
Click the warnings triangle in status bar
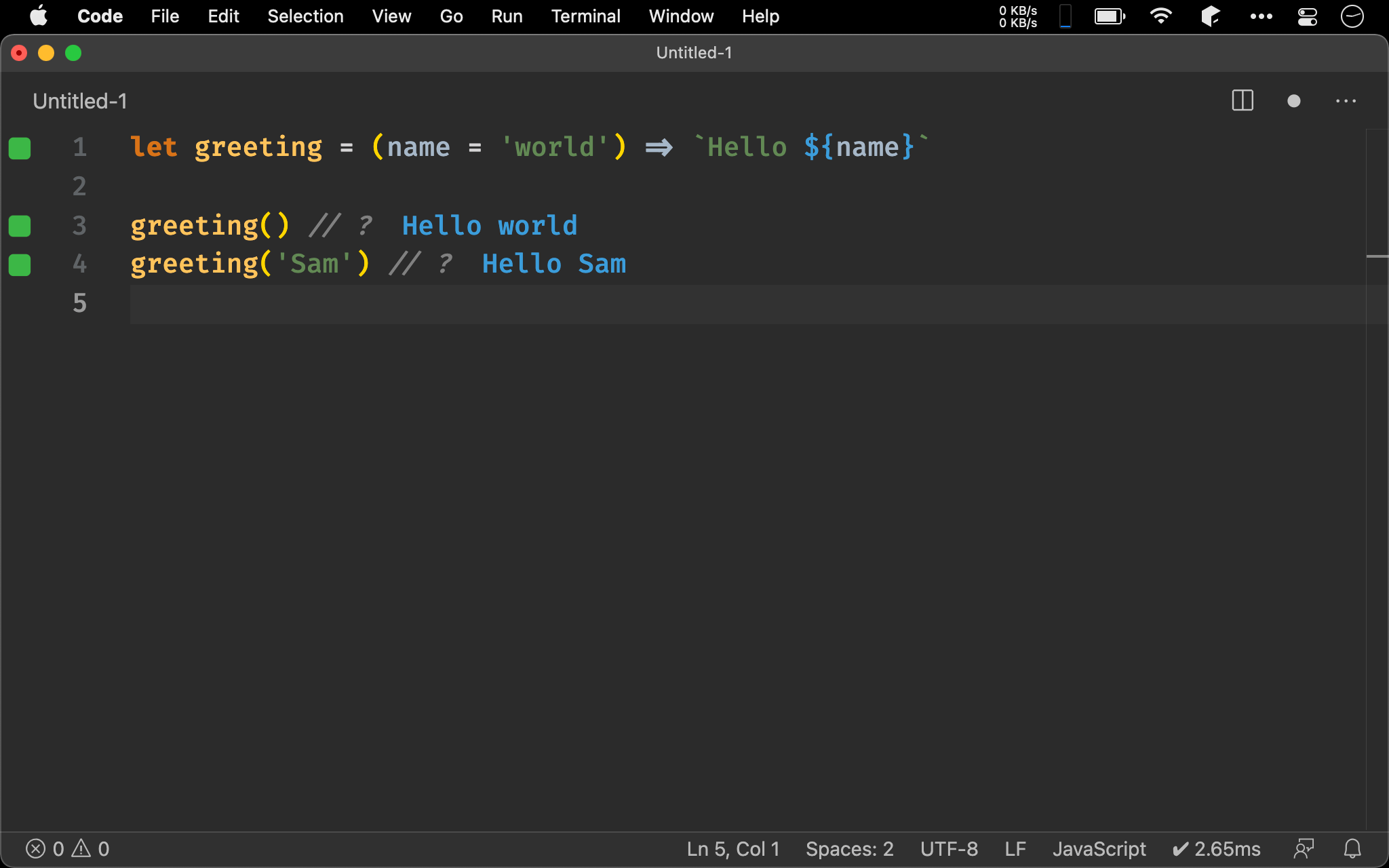[x=81, y=848]
